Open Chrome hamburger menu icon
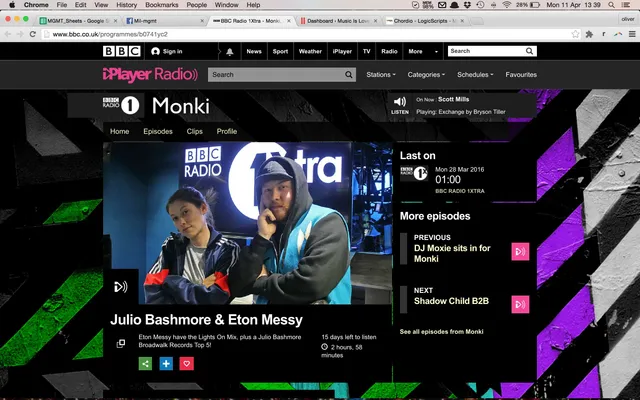This screenshot has height=400, width=640. point(632,34)
